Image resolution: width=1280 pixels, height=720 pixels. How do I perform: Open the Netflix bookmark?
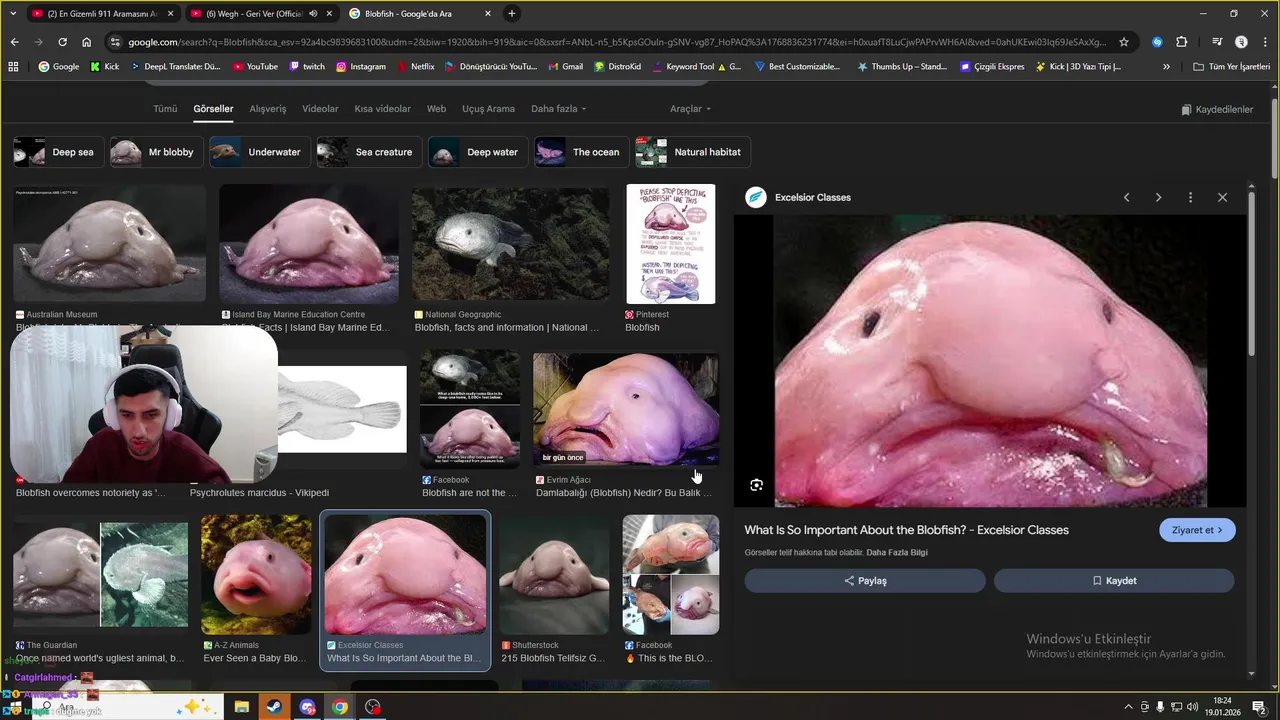click(x=415, y=66)
